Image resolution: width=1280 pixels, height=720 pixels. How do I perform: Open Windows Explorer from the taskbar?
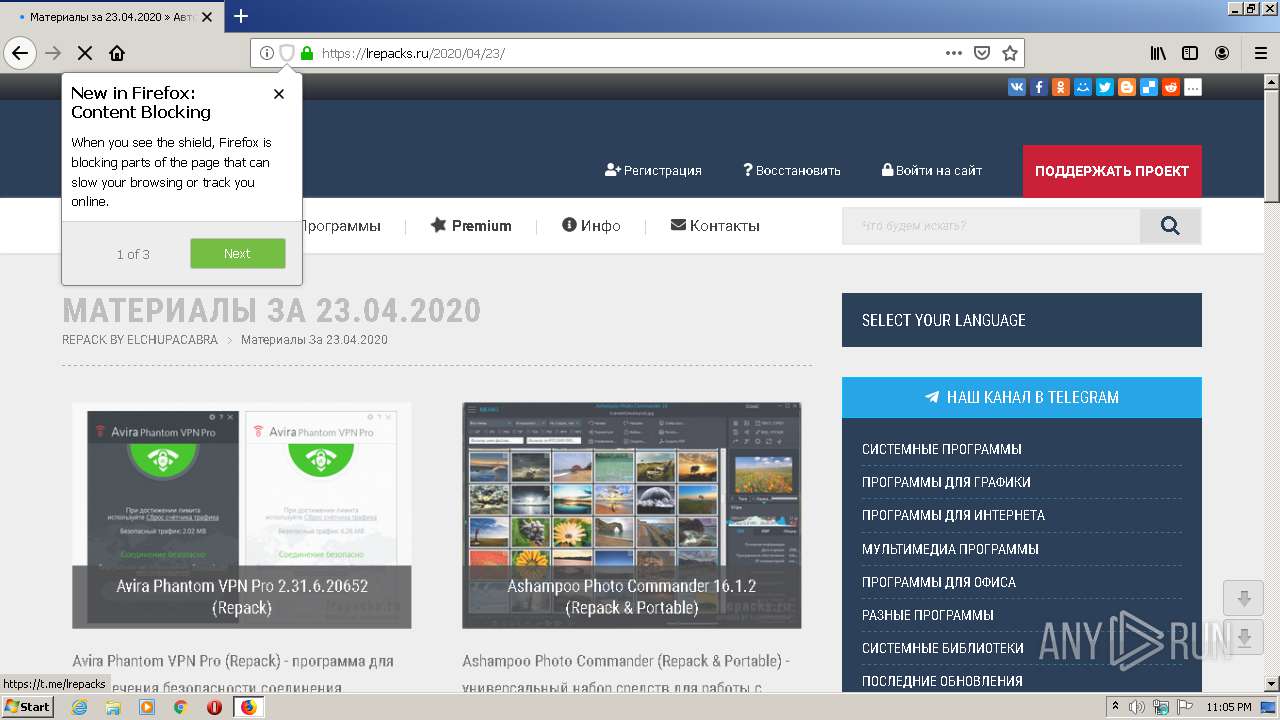tap(113, 707)
